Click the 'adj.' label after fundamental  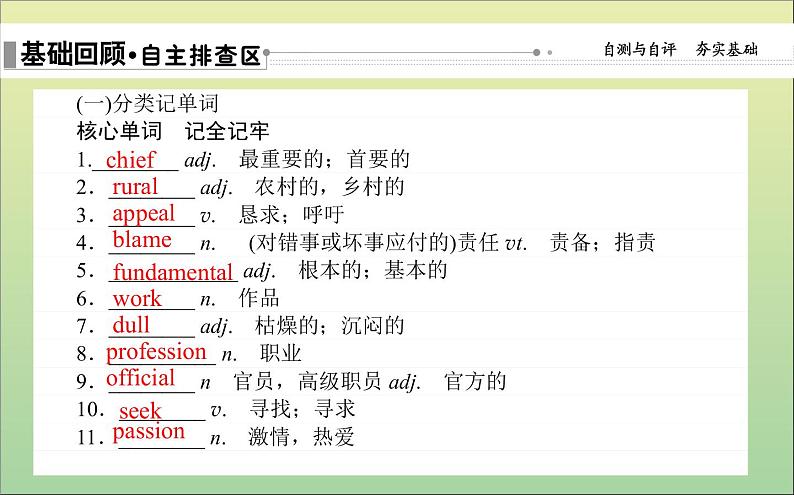[x=260, y=272]
